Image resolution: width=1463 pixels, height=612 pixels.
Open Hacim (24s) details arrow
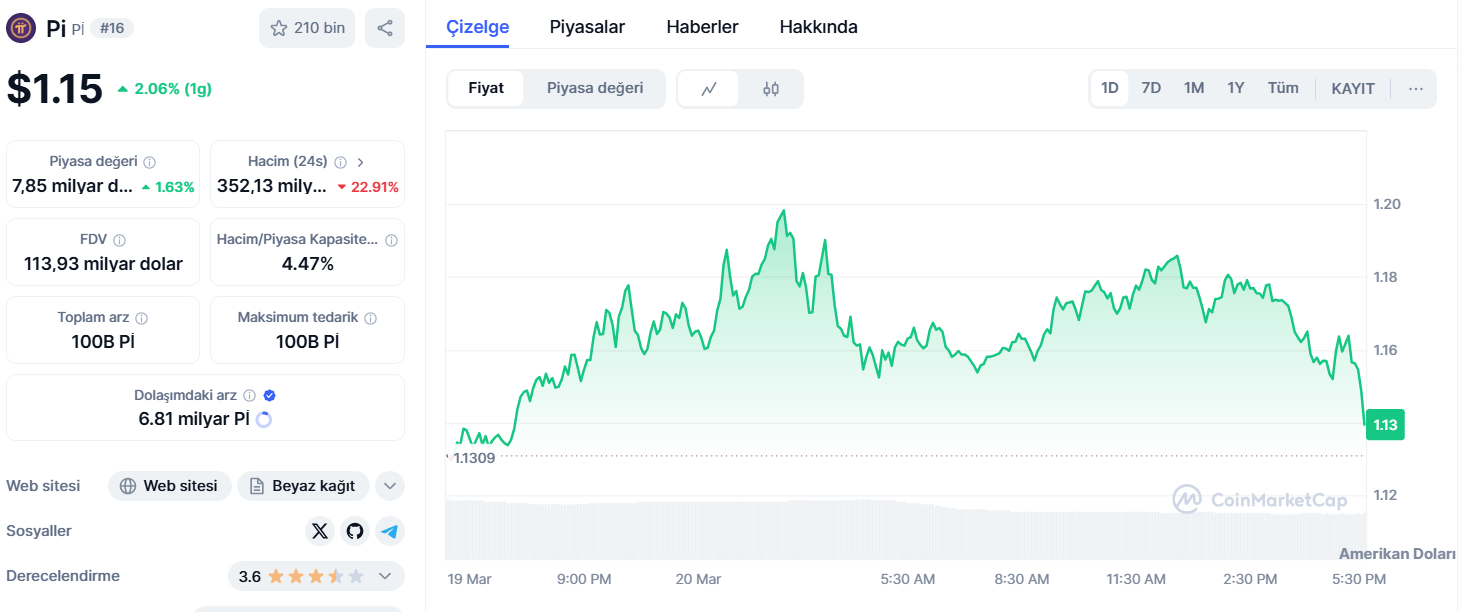tap(361, 162)
